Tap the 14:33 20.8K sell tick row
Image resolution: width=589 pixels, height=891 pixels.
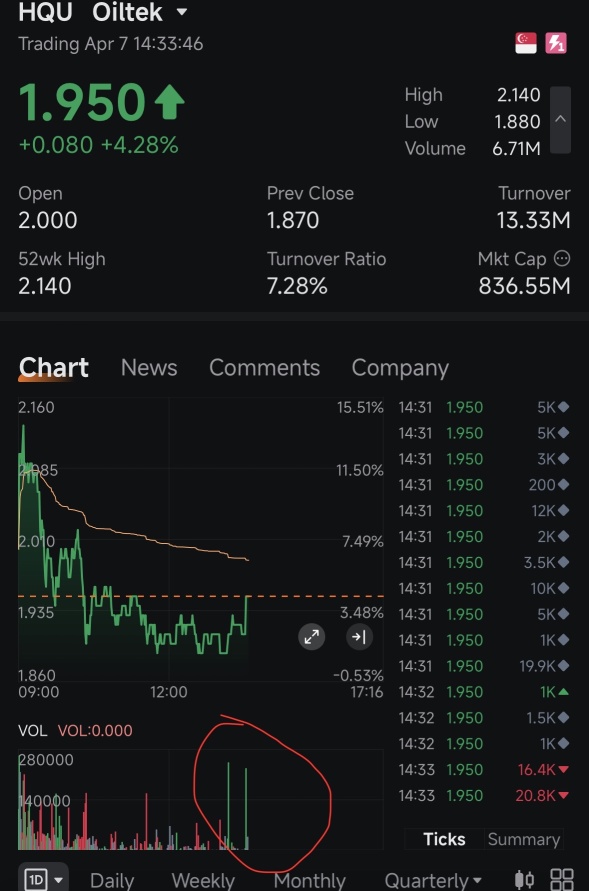click(484, 796)
